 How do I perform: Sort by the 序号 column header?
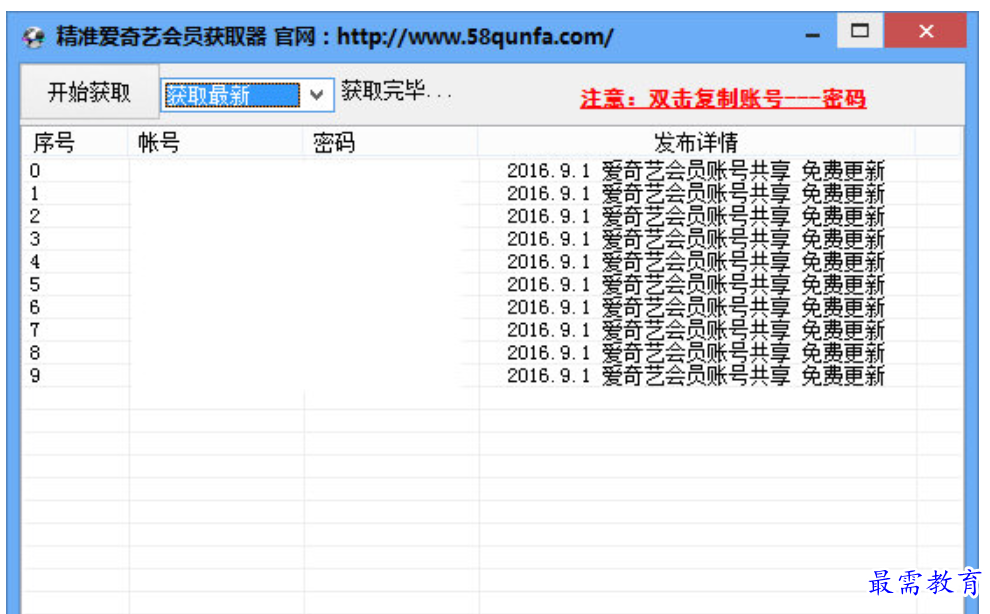pos(75,143)
